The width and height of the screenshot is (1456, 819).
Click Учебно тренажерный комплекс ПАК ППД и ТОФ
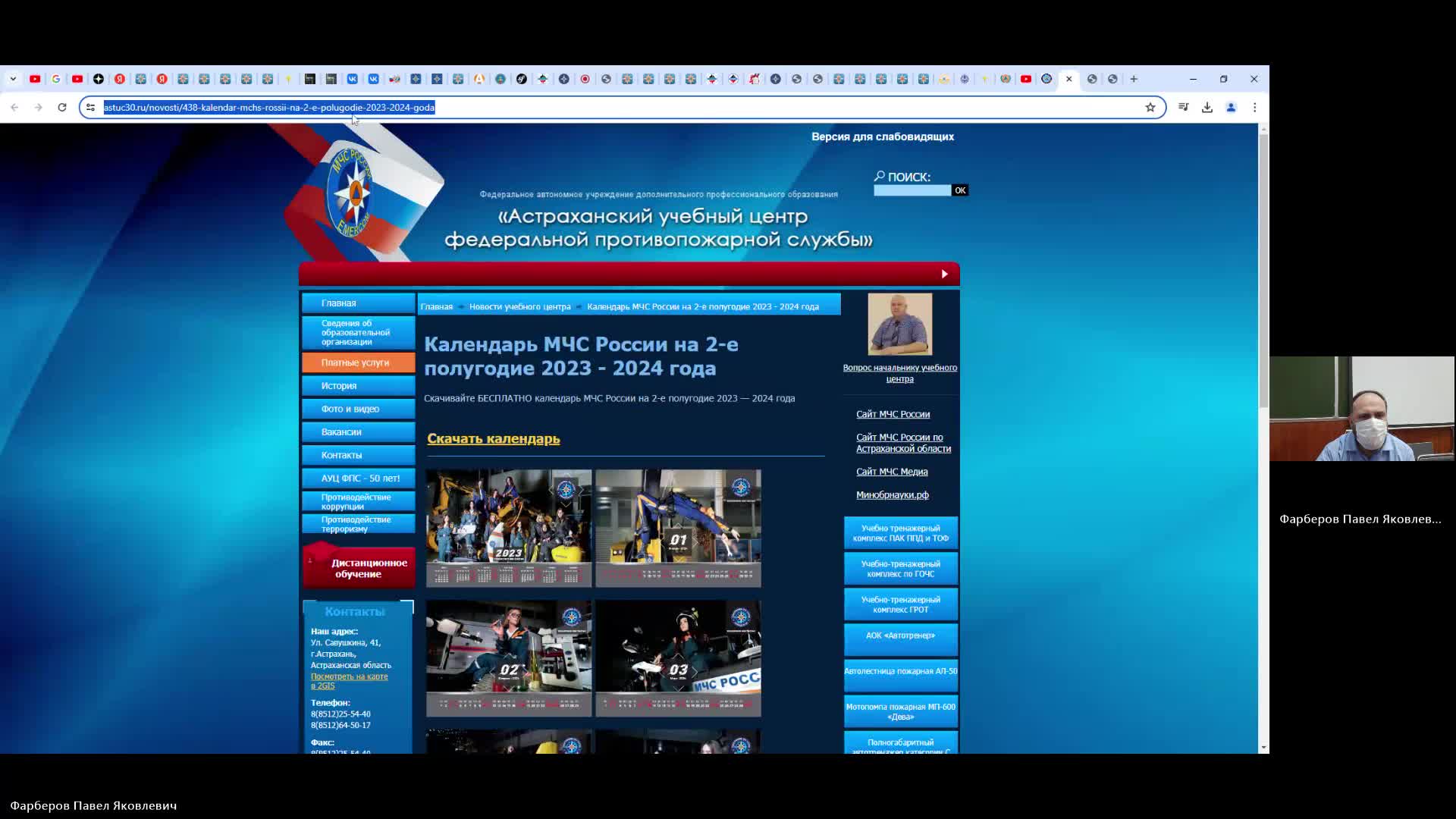point(901,533)
